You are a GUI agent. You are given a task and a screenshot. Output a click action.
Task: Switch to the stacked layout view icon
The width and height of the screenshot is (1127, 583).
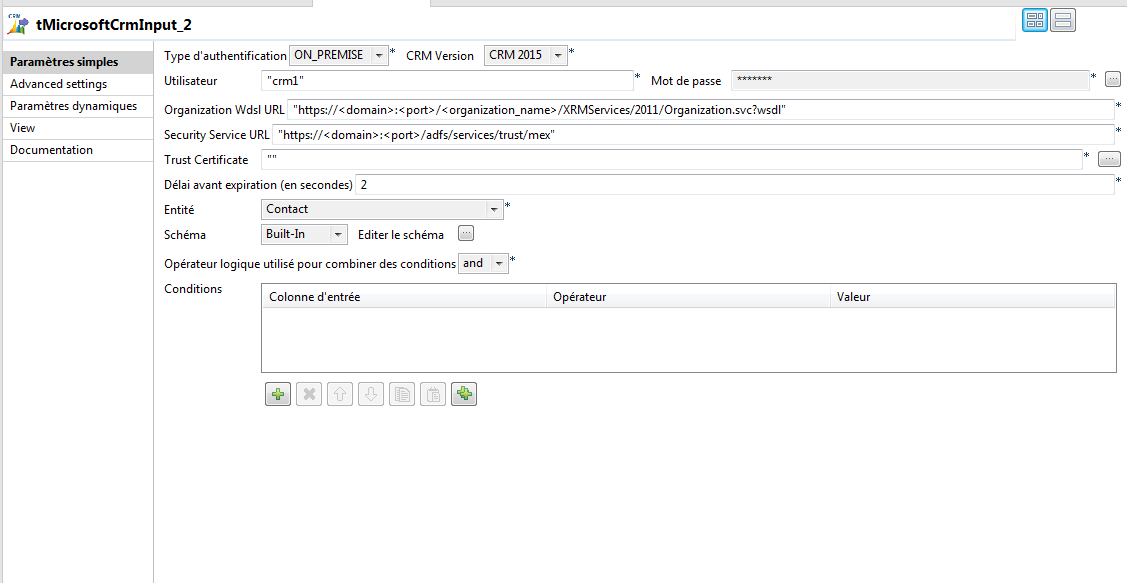pyautogui.click(x=1062, y=20)
